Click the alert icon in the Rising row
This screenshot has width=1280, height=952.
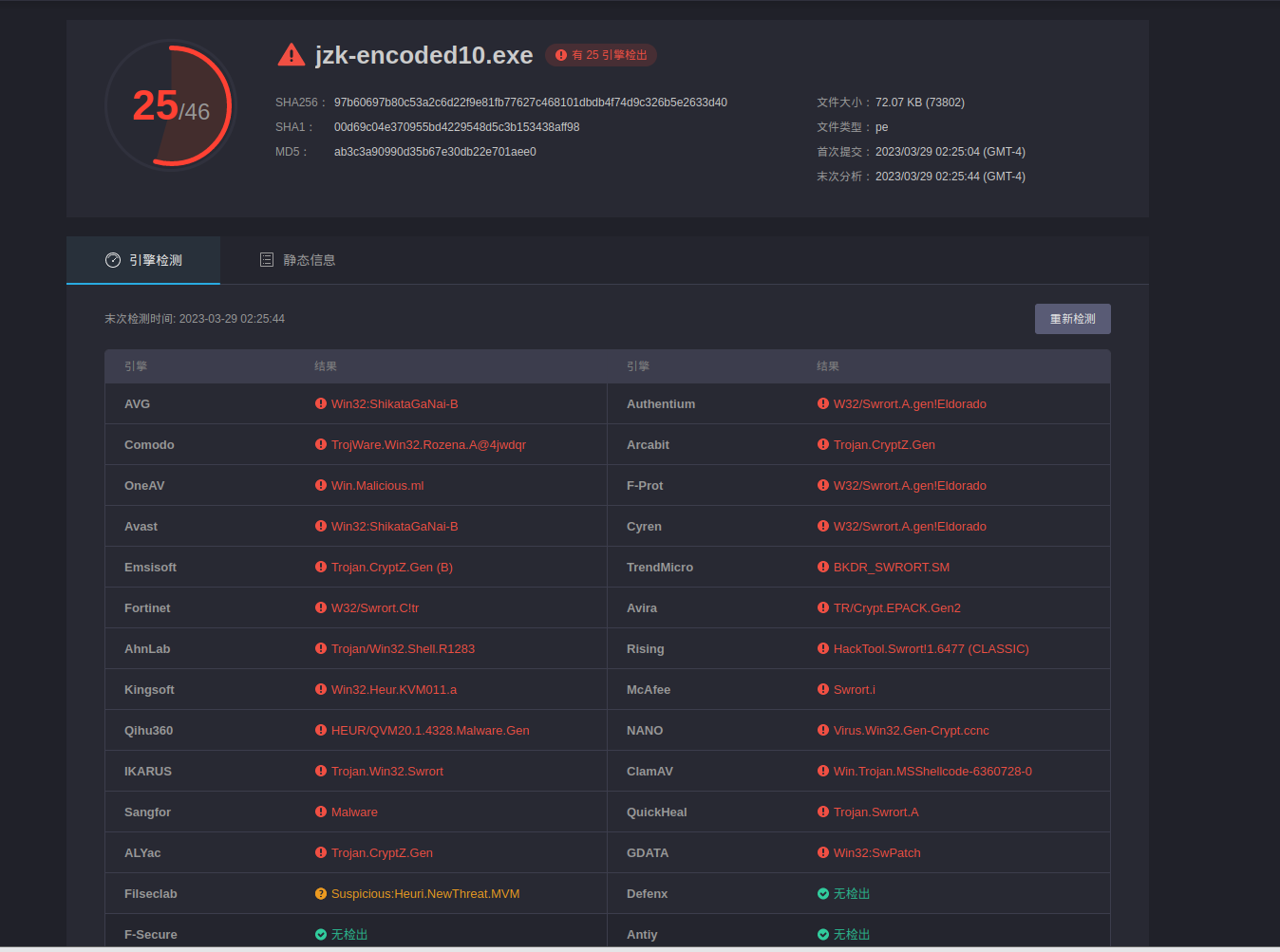[x=823, y=648]
